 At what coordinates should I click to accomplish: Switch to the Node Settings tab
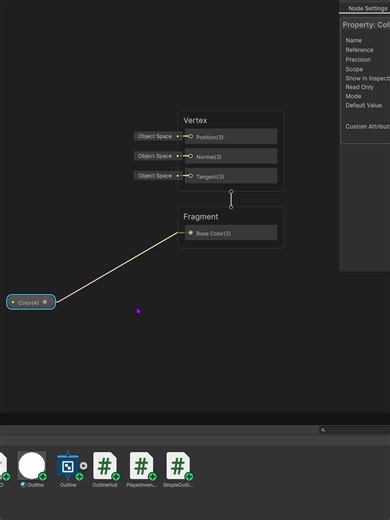(x=368, y=8)
